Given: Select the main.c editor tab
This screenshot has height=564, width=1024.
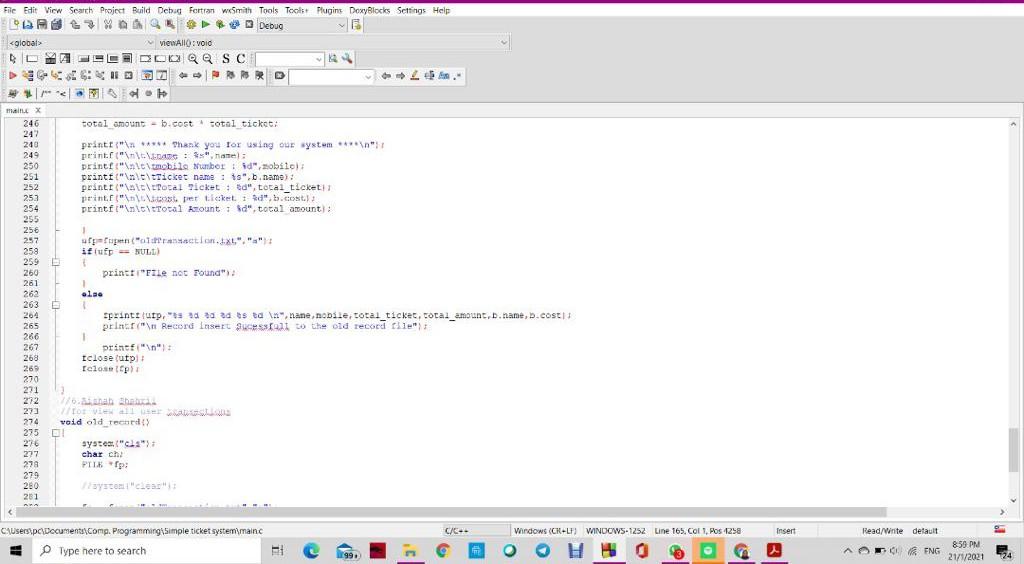Looking at the screenshot, I should point(18,110).
